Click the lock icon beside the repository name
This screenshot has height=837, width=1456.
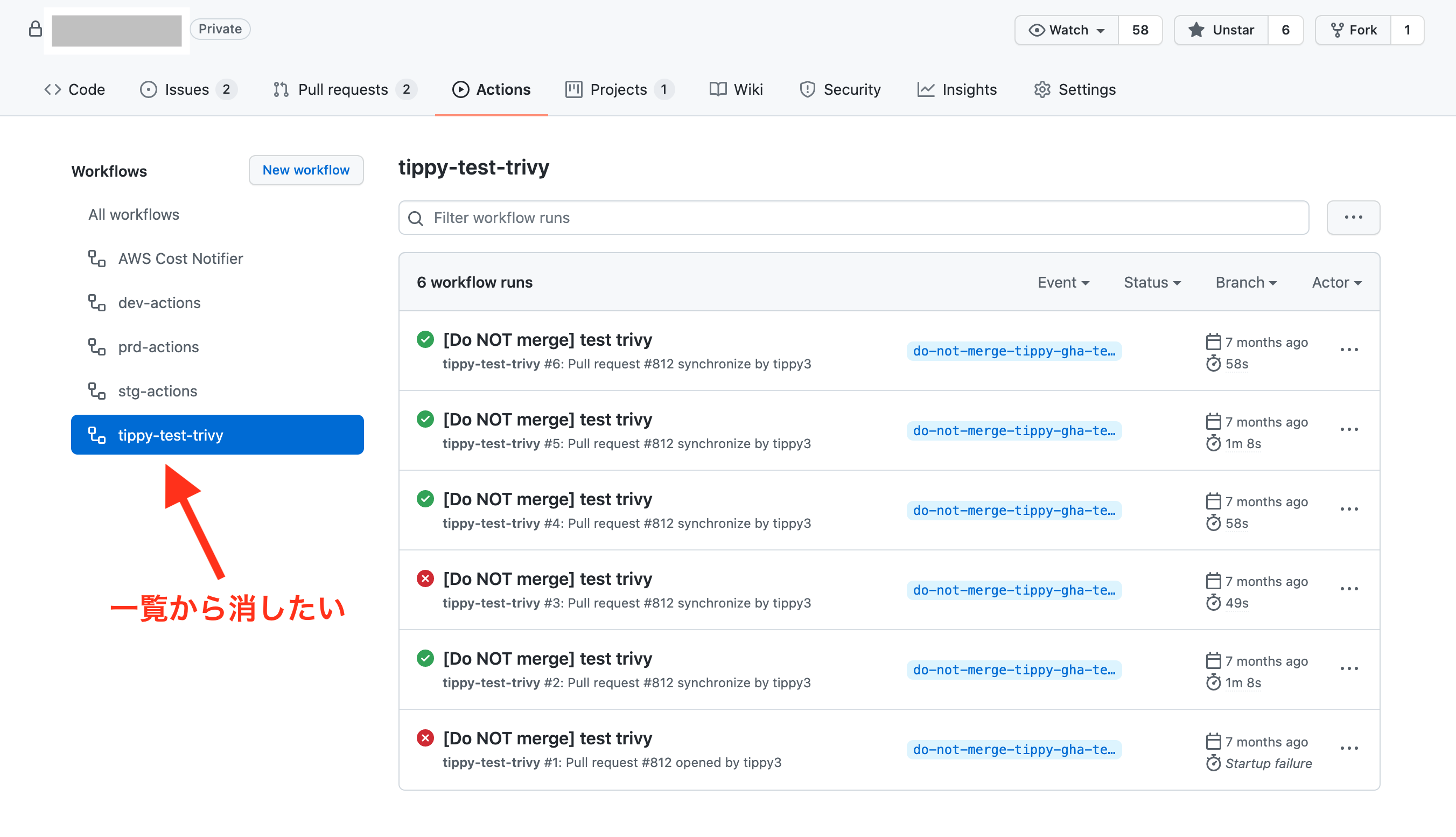(35, 29)
